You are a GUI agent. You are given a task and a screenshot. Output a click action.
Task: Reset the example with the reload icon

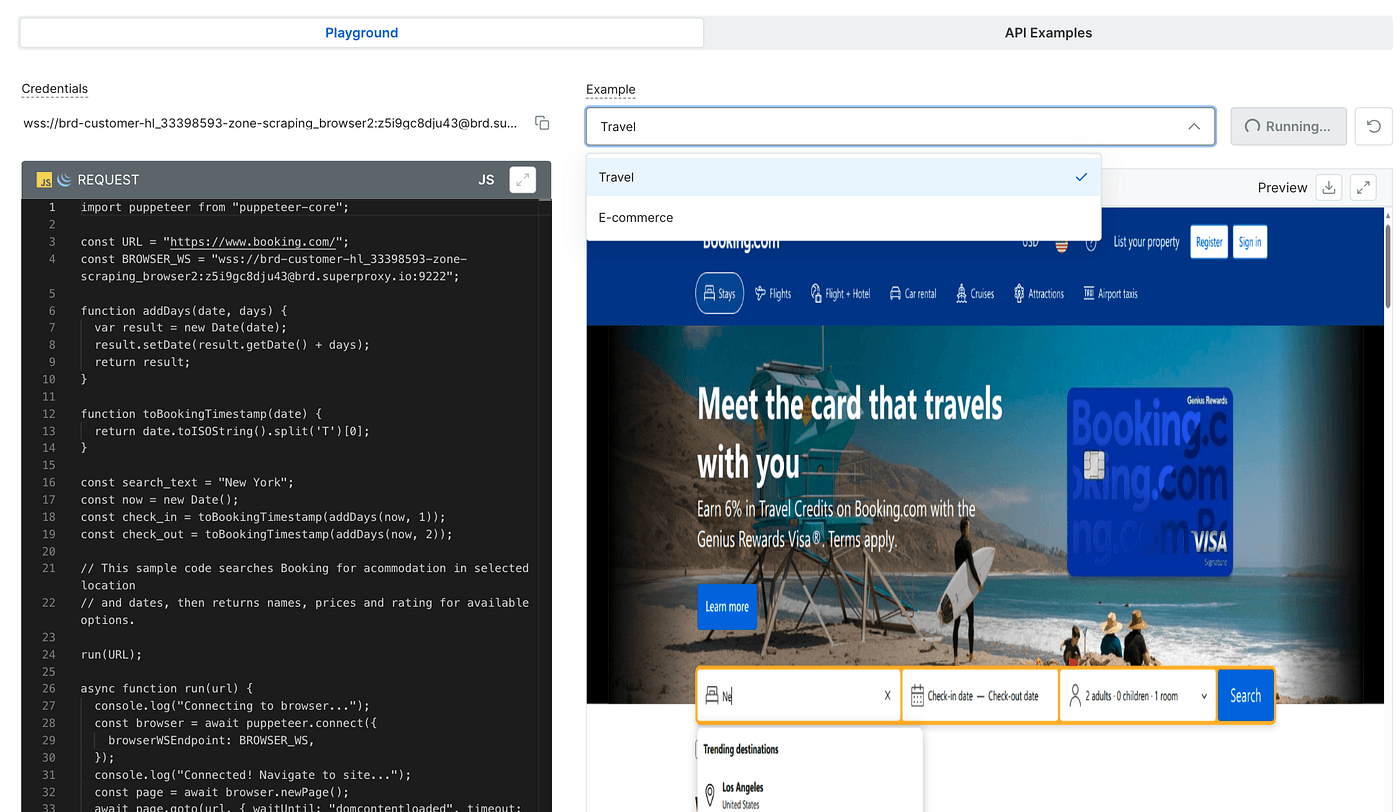tap(1373, 127)
